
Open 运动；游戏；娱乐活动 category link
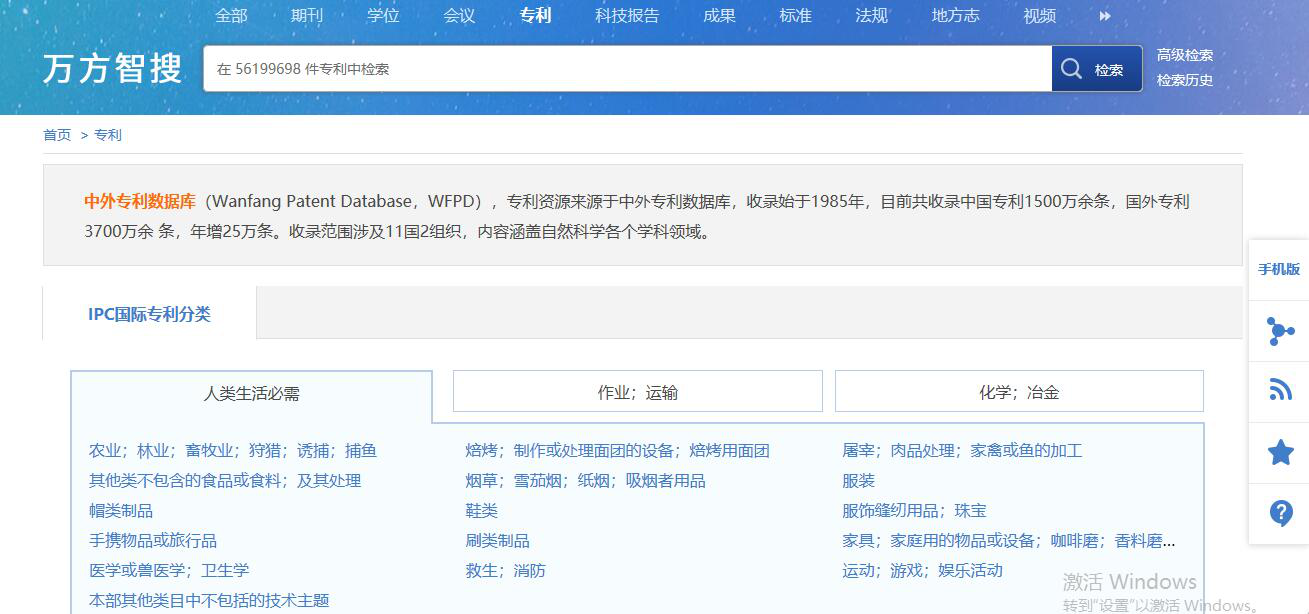(x=922, y=571)
